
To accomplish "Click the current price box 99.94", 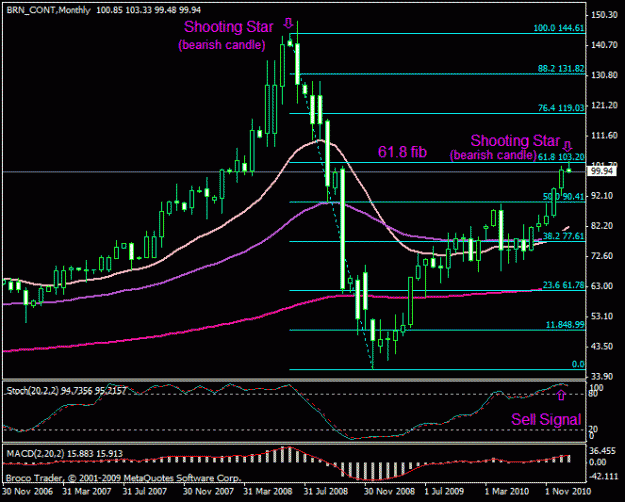I will 602,171.
